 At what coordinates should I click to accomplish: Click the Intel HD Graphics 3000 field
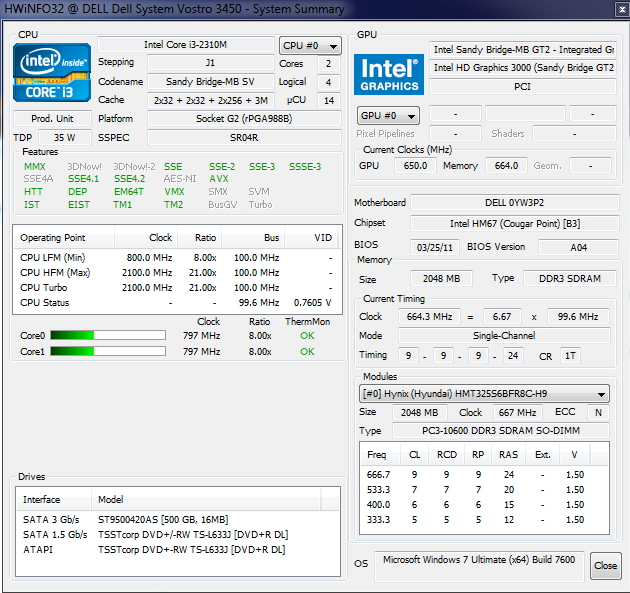[523, 67]
